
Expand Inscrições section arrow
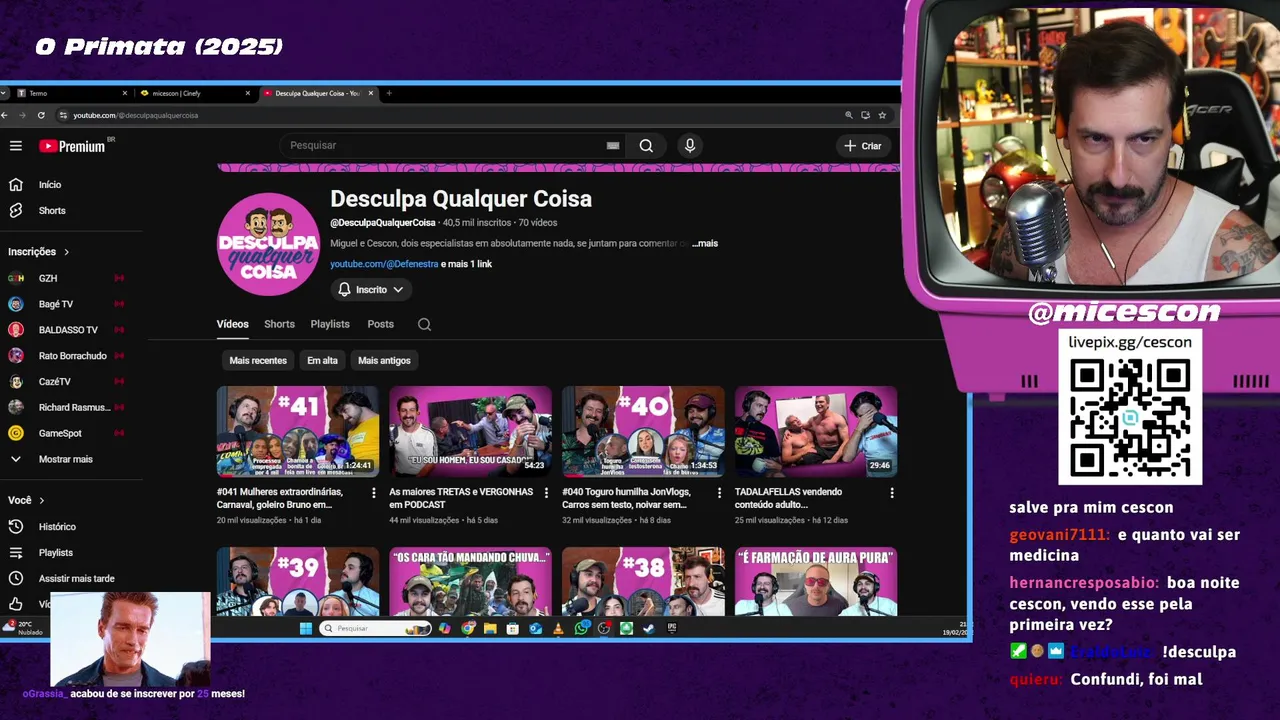67,252
